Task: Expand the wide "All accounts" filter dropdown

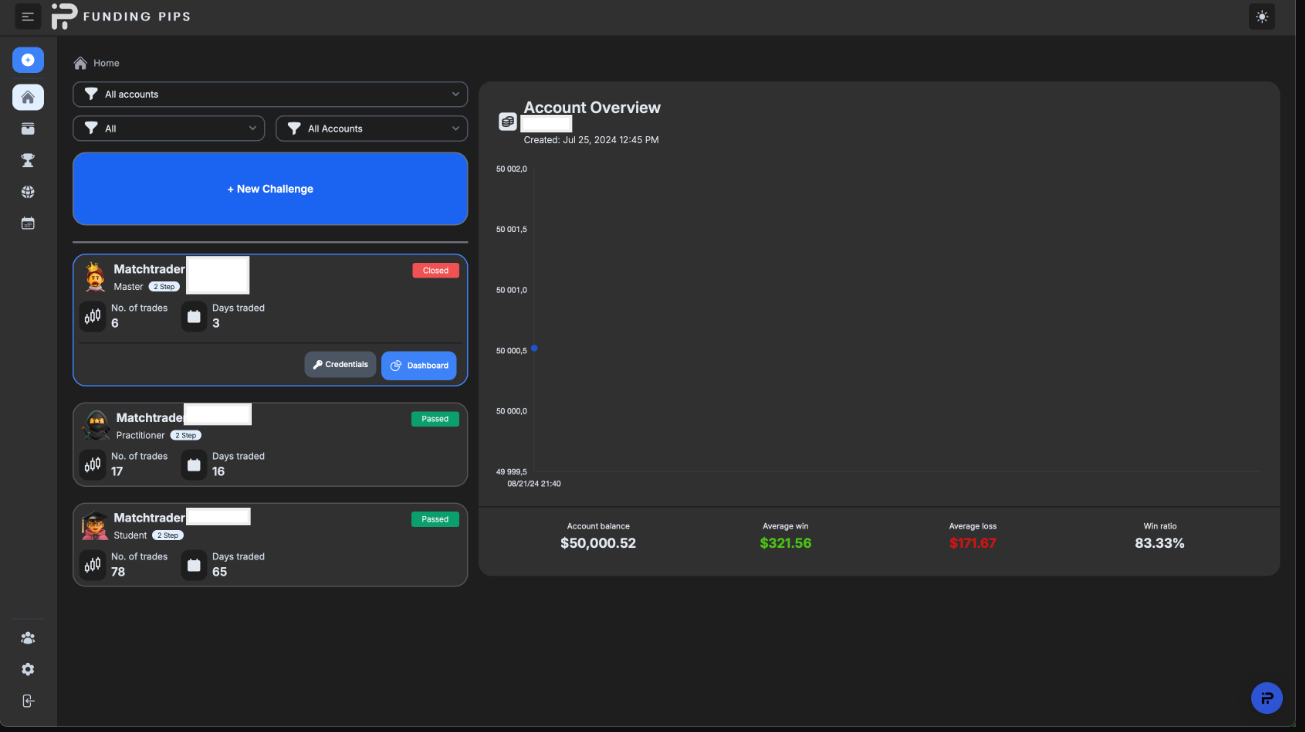Action: tap(270, 94)
